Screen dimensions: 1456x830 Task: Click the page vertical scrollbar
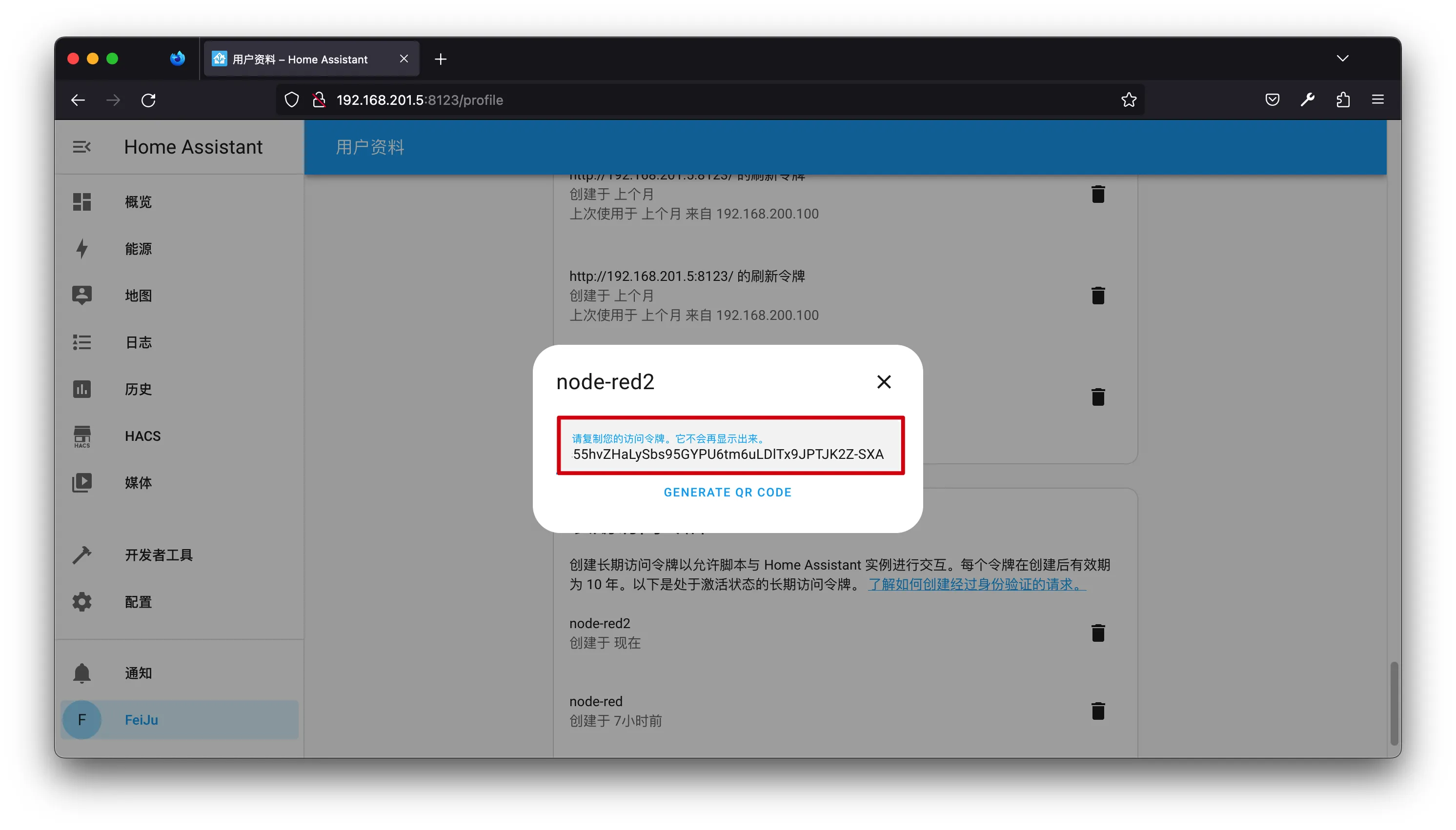pos(1394,702)
